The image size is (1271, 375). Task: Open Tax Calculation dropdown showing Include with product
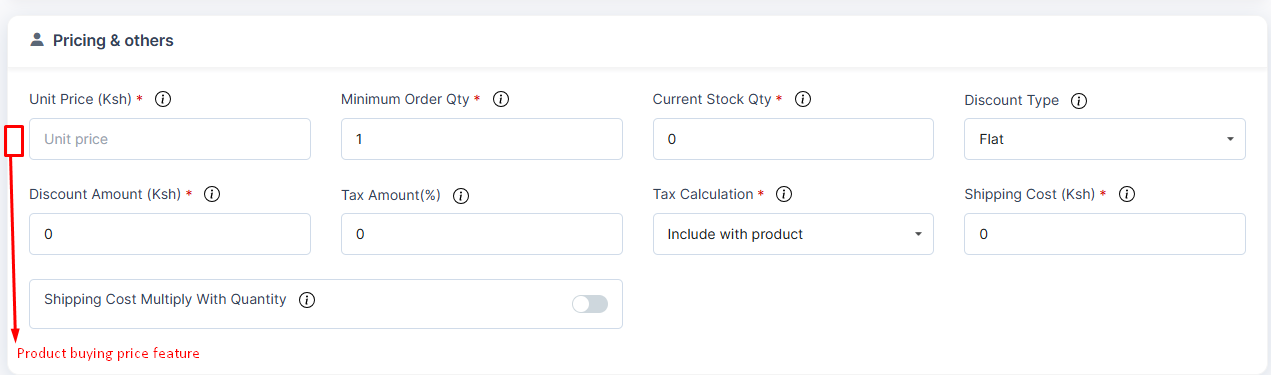click(793, 234)
